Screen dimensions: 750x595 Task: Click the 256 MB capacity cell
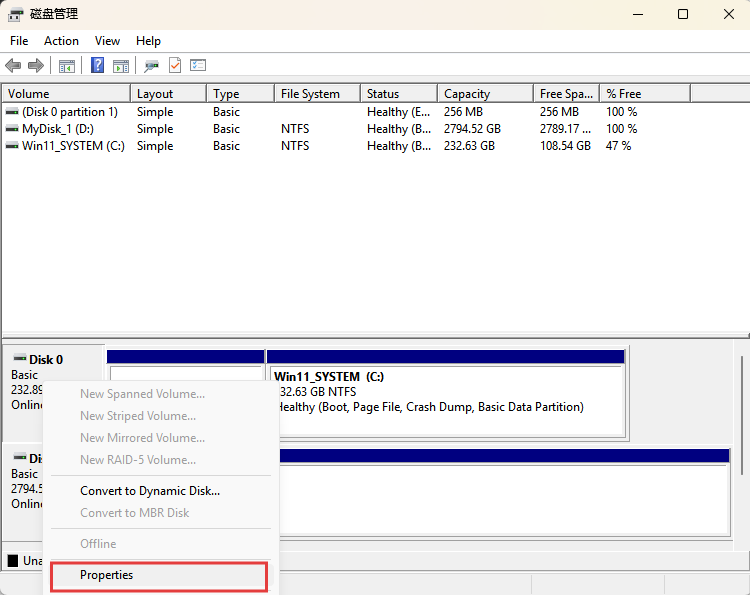(x=463, y=112)
